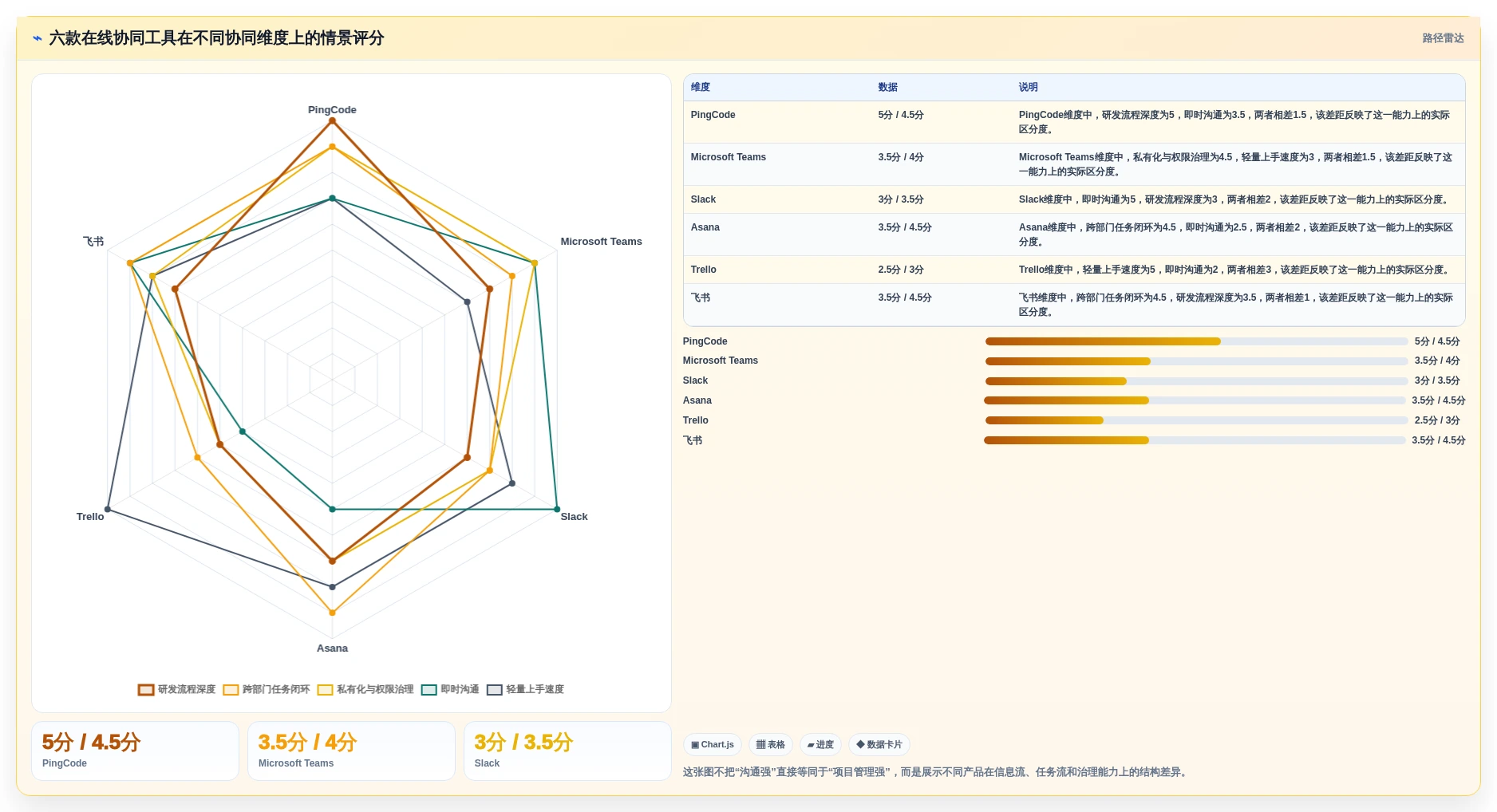The width and height of the screenshot is (1497, 812).
Task: Click the Trello table row name
Action: (x=704, y=270)
